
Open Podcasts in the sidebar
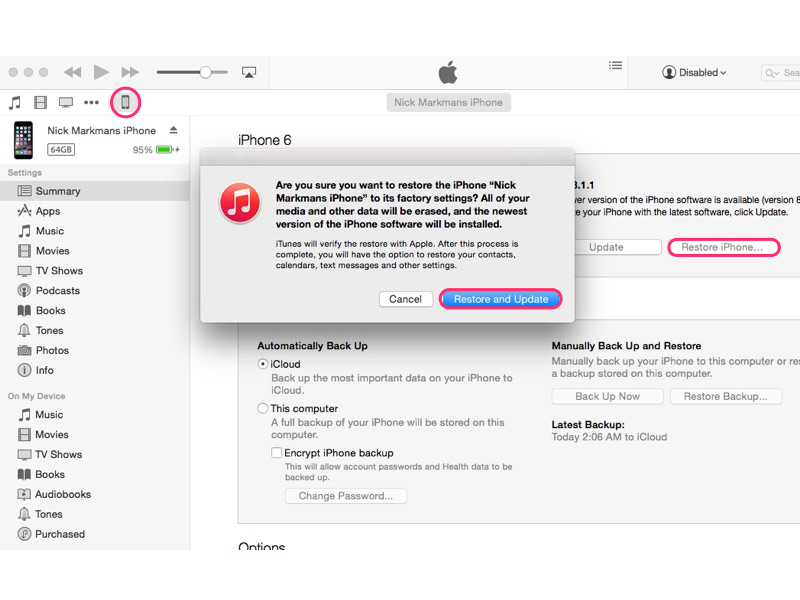[x=95, y=290]
